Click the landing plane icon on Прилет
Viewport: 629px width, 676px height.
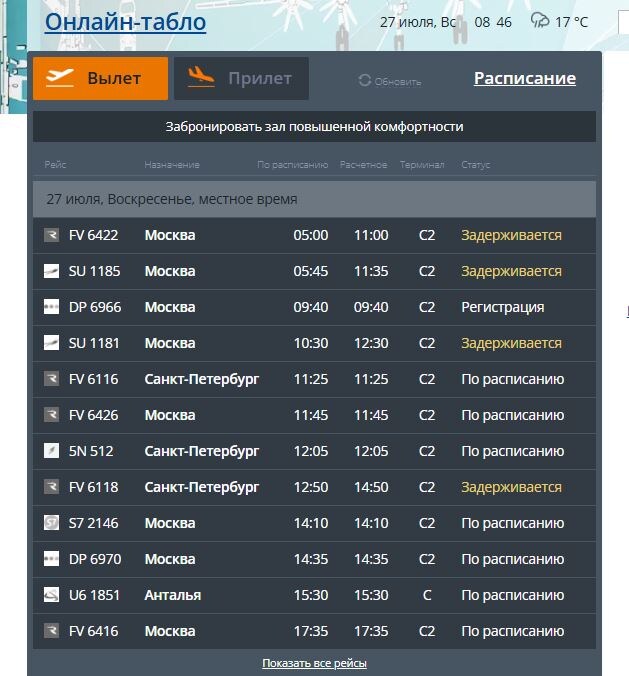pos(201,77)
